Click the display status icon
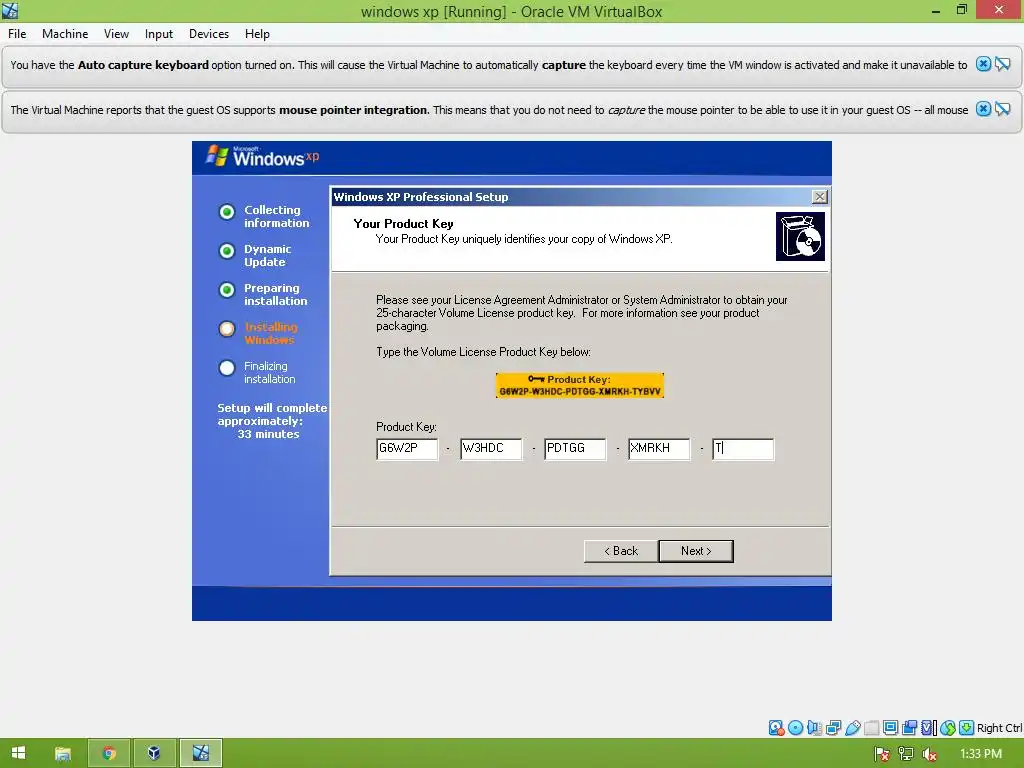1024x768 pixels. (890, 728)
